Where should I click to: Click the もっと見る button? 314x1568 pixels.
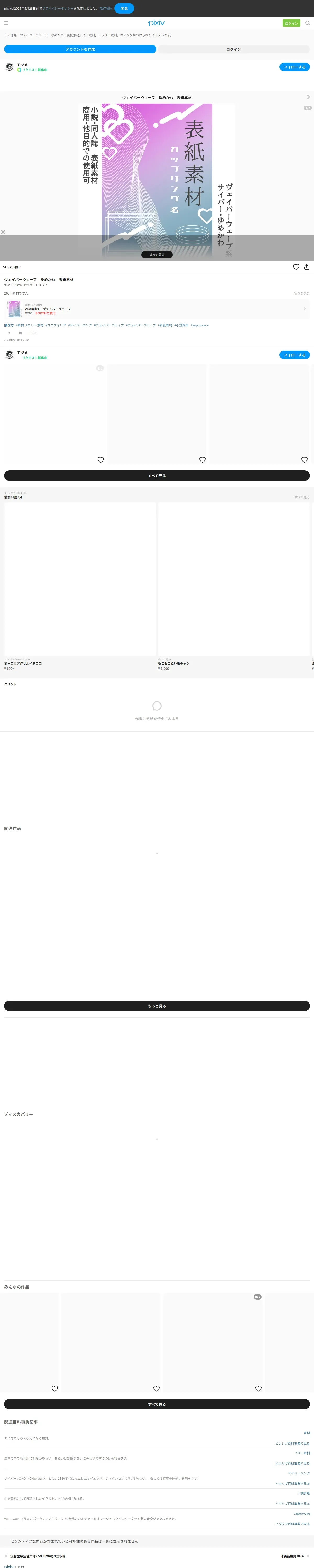point(157,1006)
